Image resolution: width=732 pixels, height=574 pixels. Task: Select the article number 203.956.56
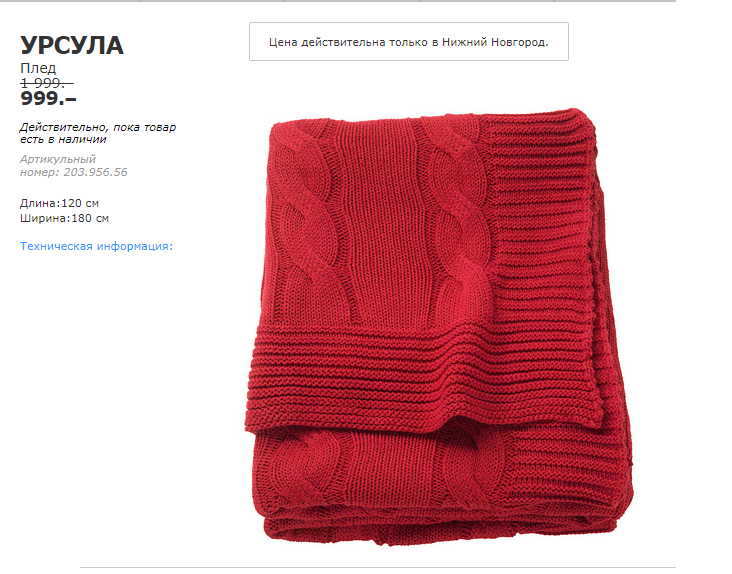[x=95, y=172]
